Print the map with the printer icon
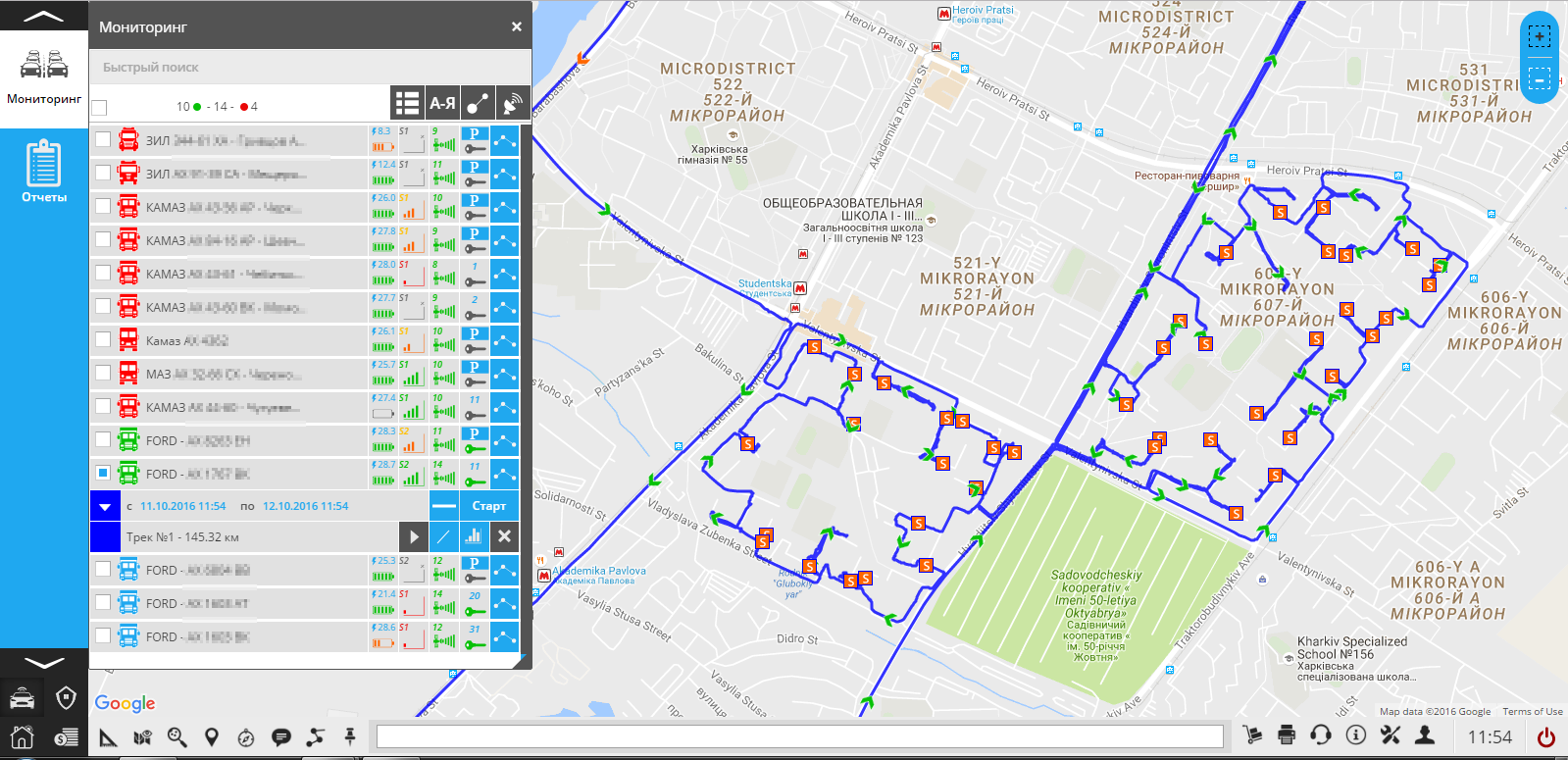The height and width of the screenshot is (760, 1568). point(1287,735)
